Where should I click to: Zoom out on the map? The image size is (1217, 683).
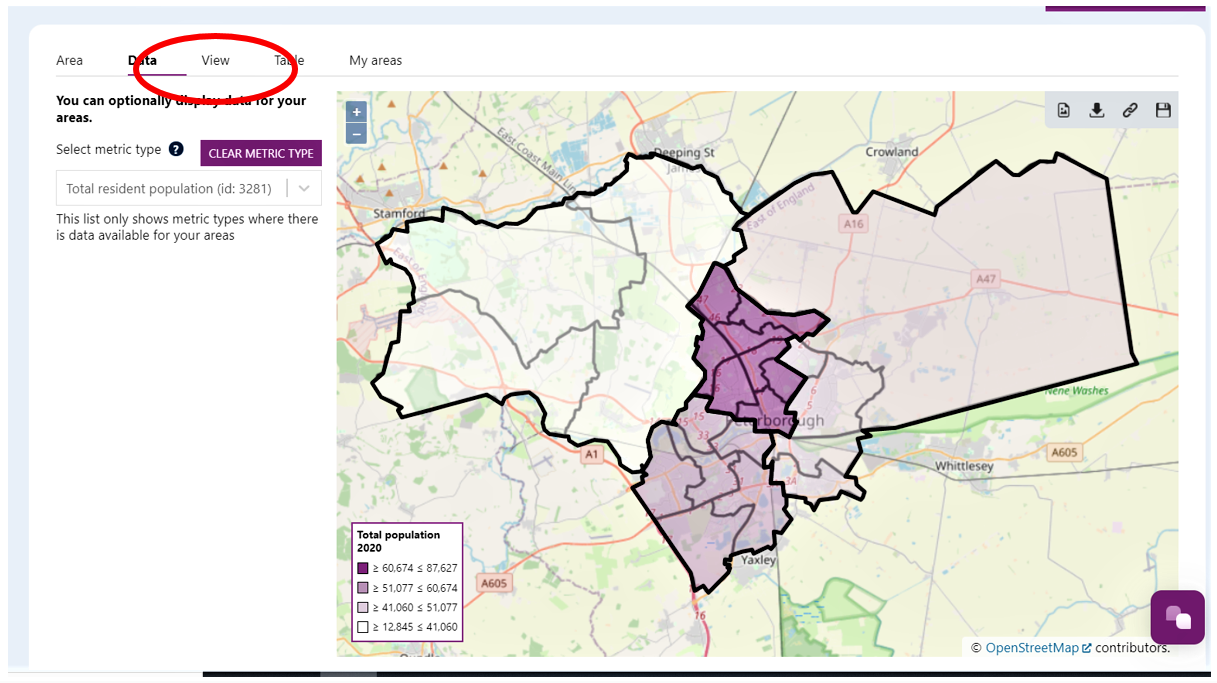(356, 133)
